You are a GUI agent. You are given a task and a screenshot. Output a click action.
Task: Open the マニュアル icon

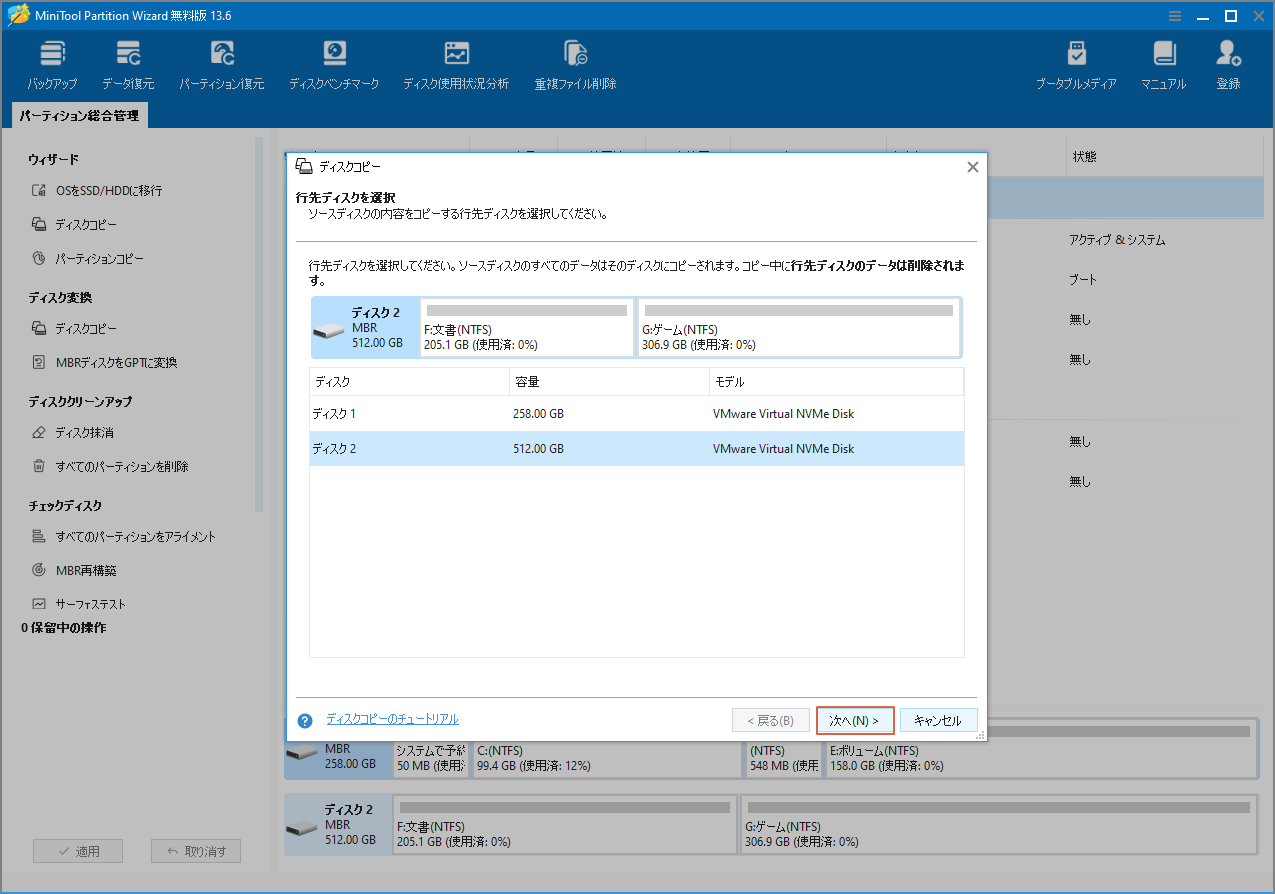(x=1164, y=65)
